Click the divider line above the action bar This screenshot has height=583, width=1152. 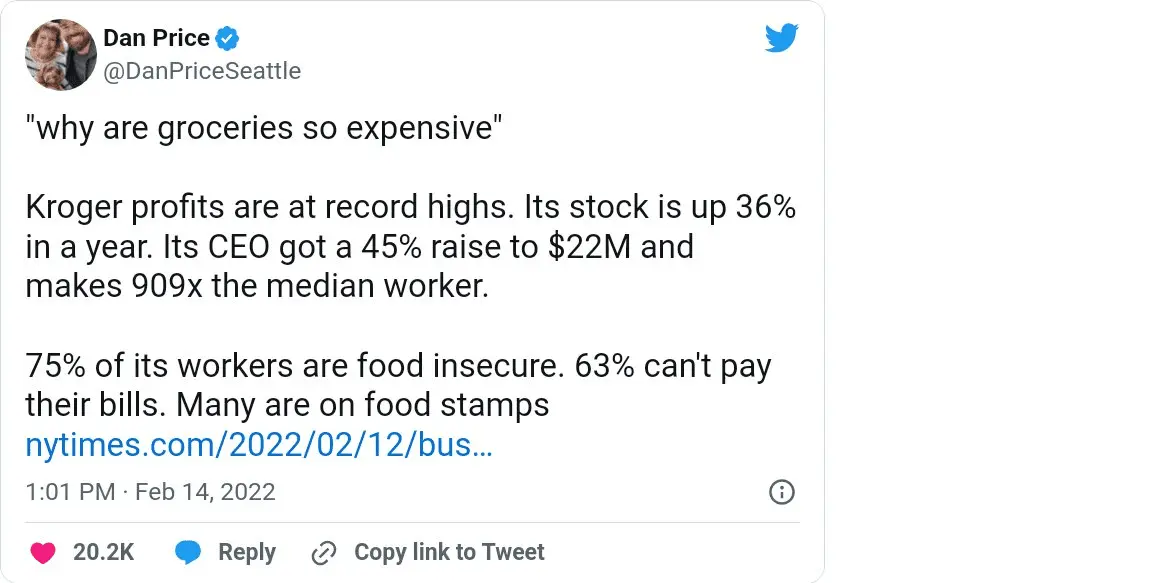412,522
